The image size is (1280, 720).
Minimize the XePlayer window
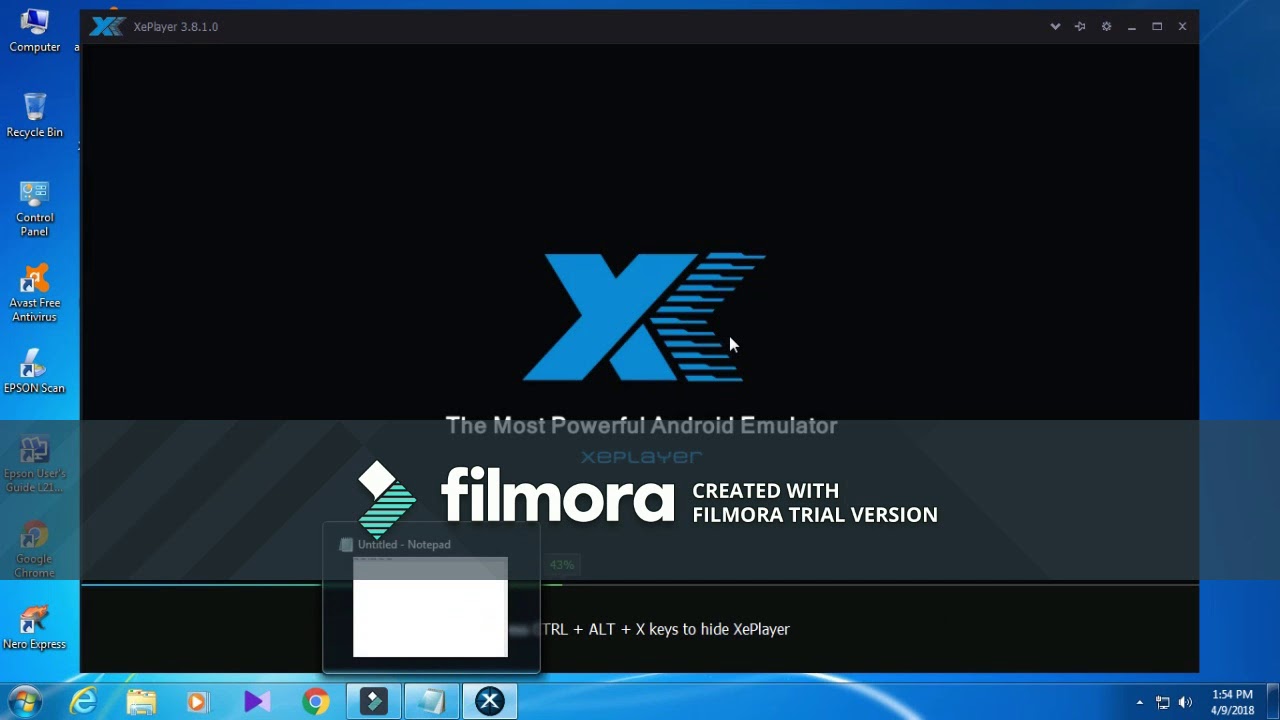1132,27
